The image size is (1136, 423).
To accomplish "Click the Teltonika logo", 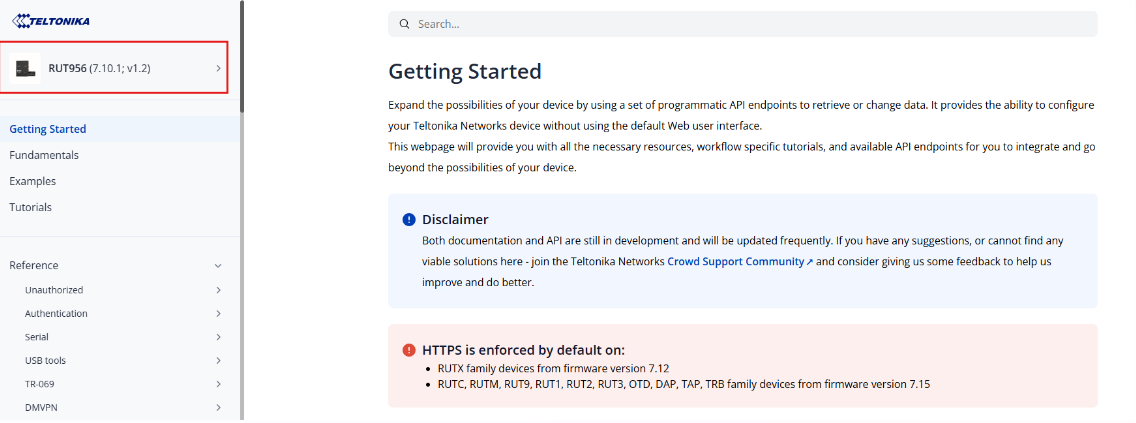I will click(55, 20).
